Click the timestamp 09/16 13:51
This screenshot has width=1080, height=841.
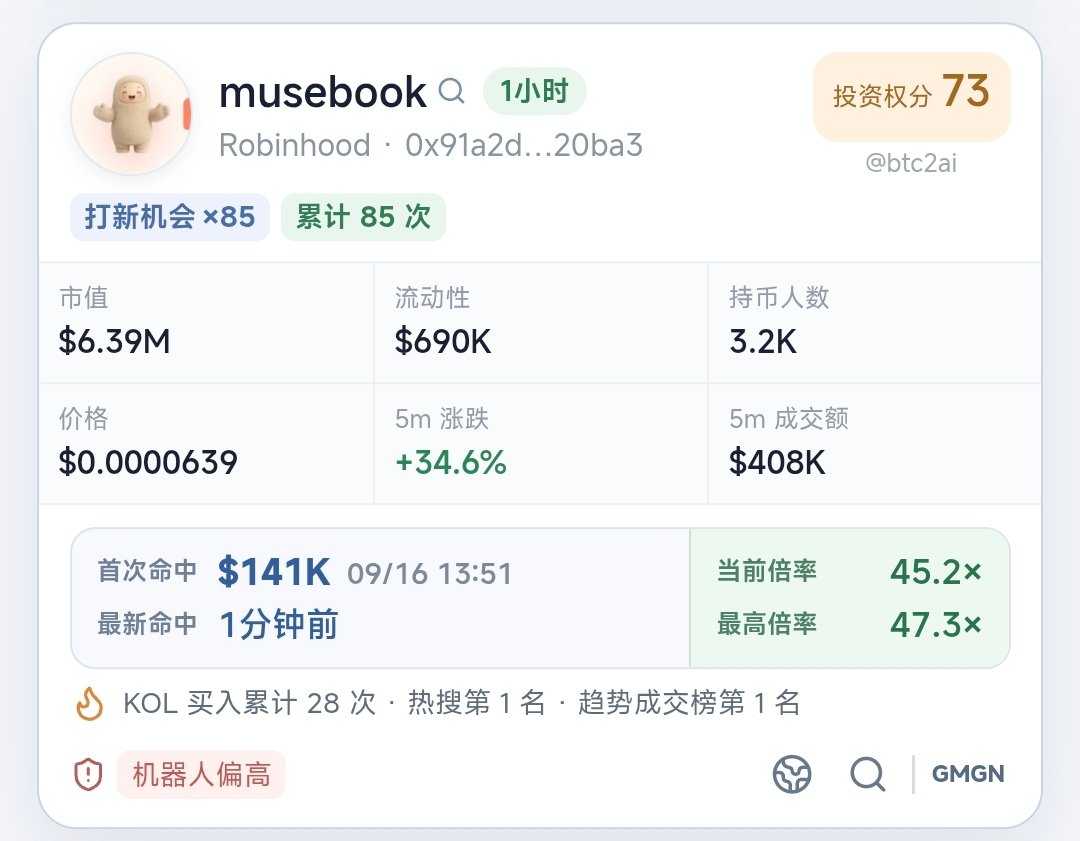coord(429,573)
